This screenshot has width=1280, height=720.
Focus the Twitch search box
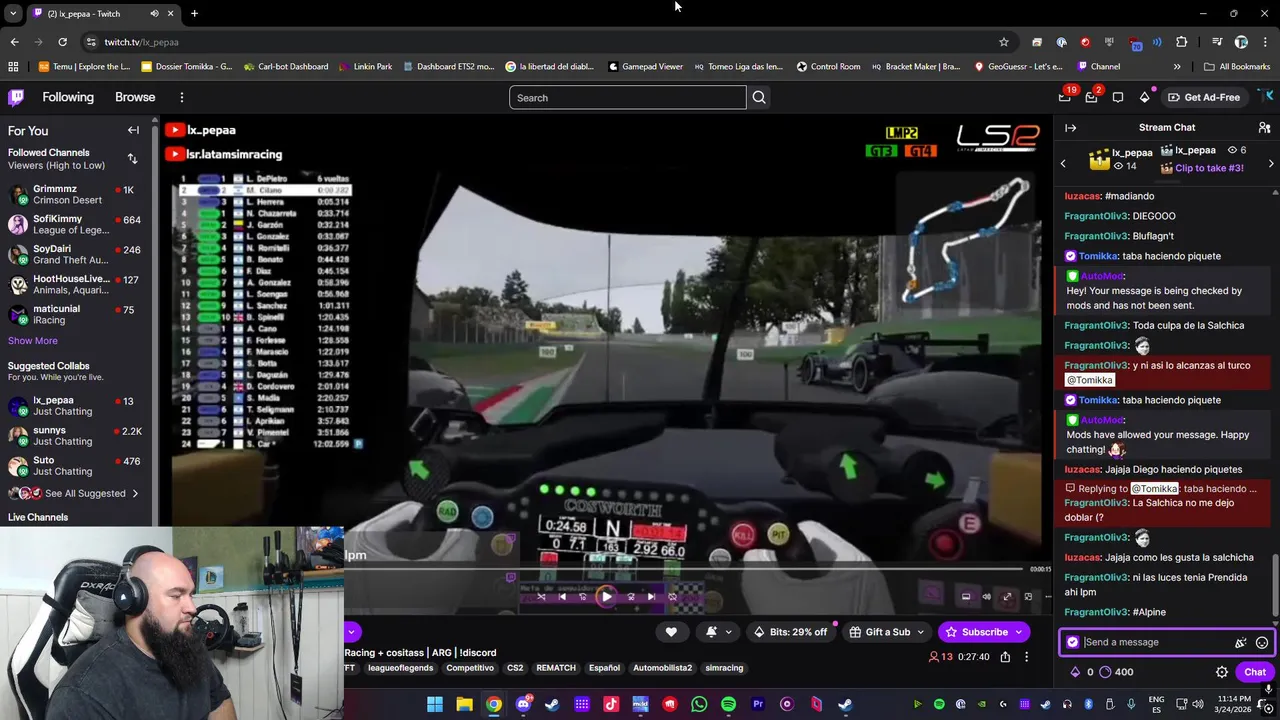[x=628, y=97]
